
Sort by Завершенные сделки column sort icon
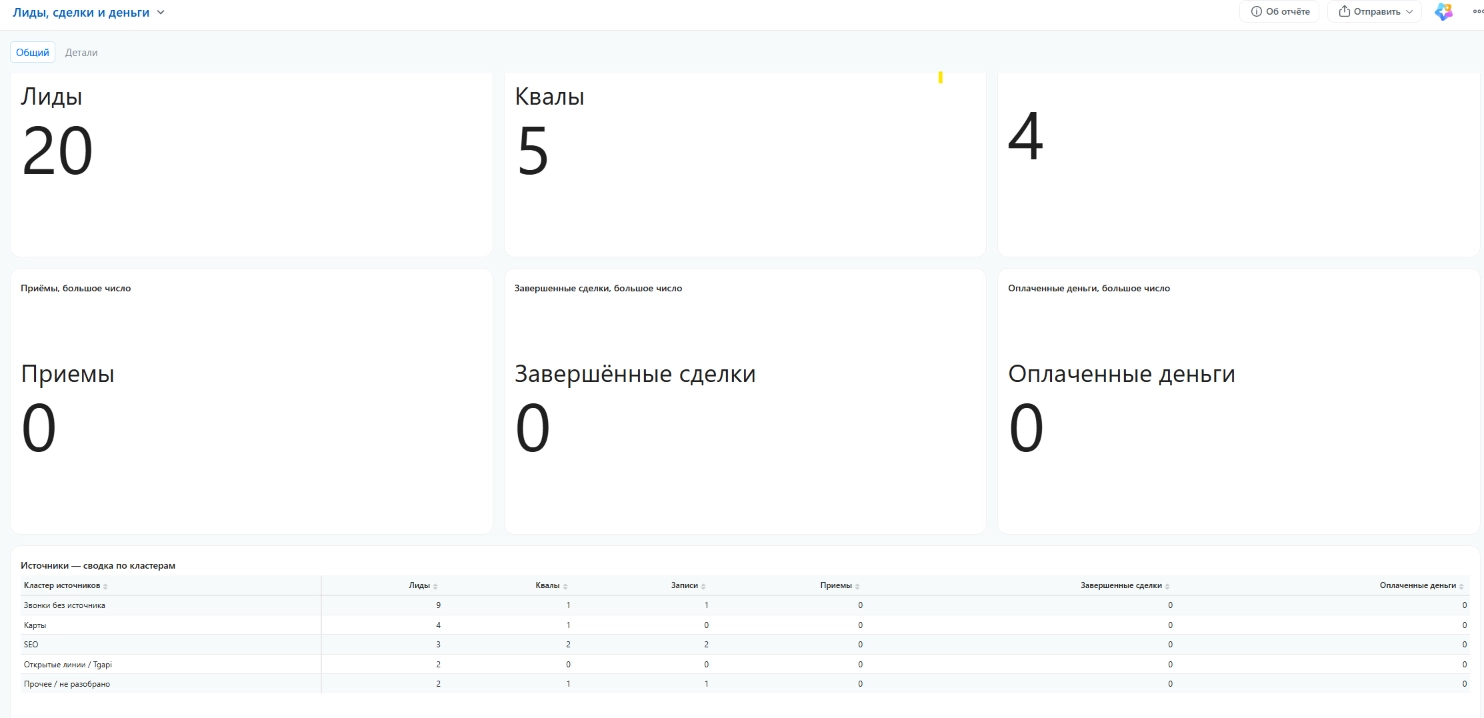coord(1167,586)
